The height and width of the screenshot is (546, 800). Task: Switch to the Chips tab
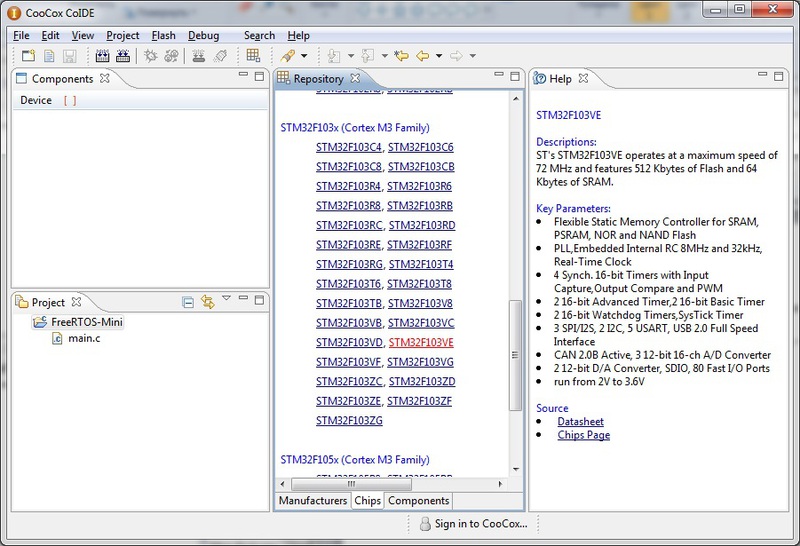click(x=367, y=501)
